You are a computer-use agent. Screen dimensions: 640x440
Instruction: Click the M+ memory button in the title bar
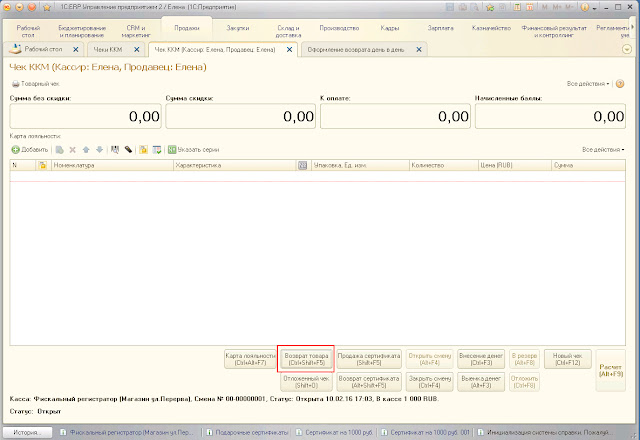coord(557,7)
